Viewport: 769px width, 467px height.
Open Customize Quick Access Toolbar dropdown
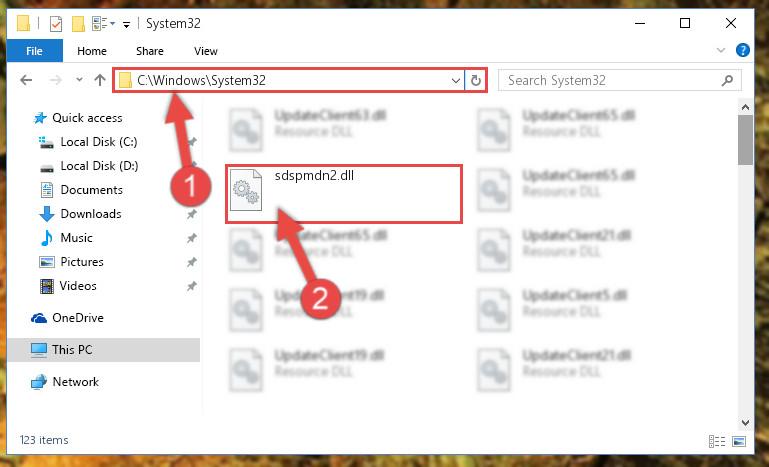pyautogui.click(x=127, y=24)
